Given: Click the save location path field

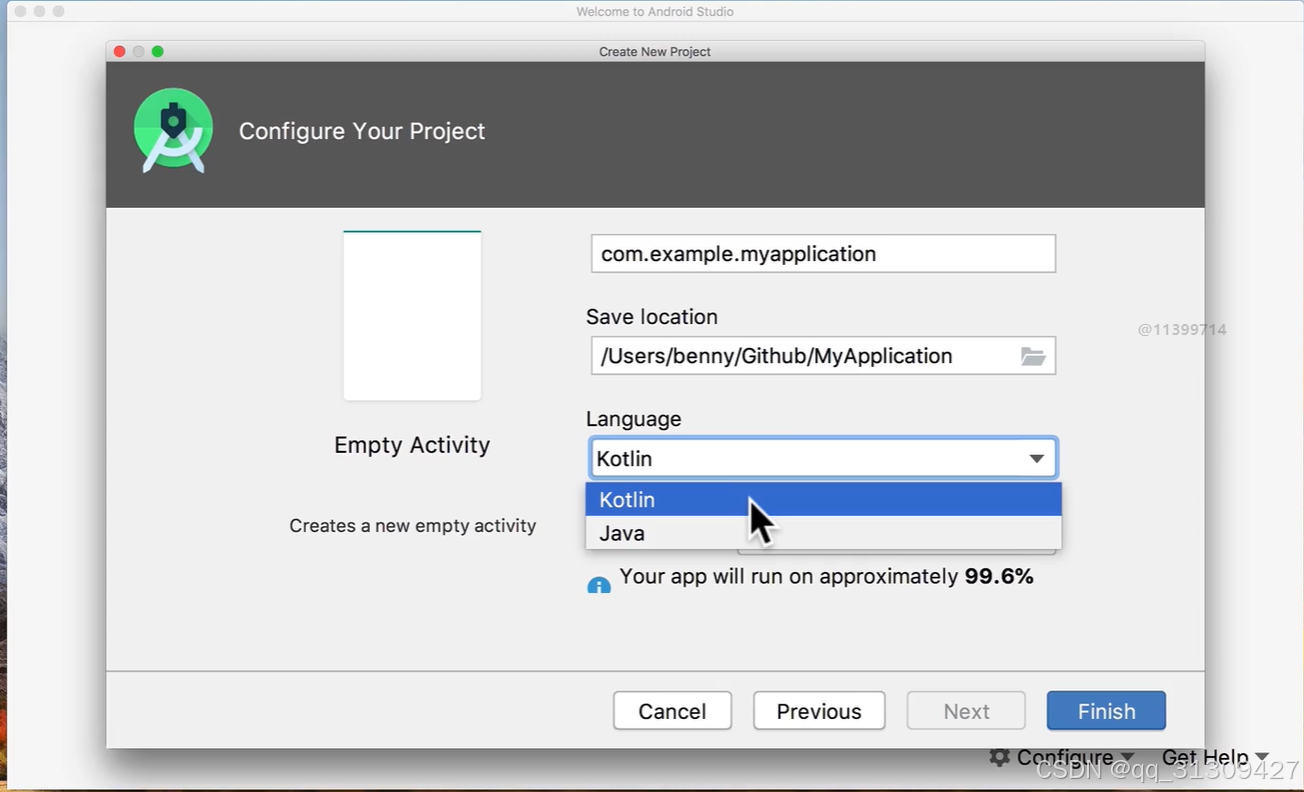Looking at the screenshot, I should pos(800,355).
